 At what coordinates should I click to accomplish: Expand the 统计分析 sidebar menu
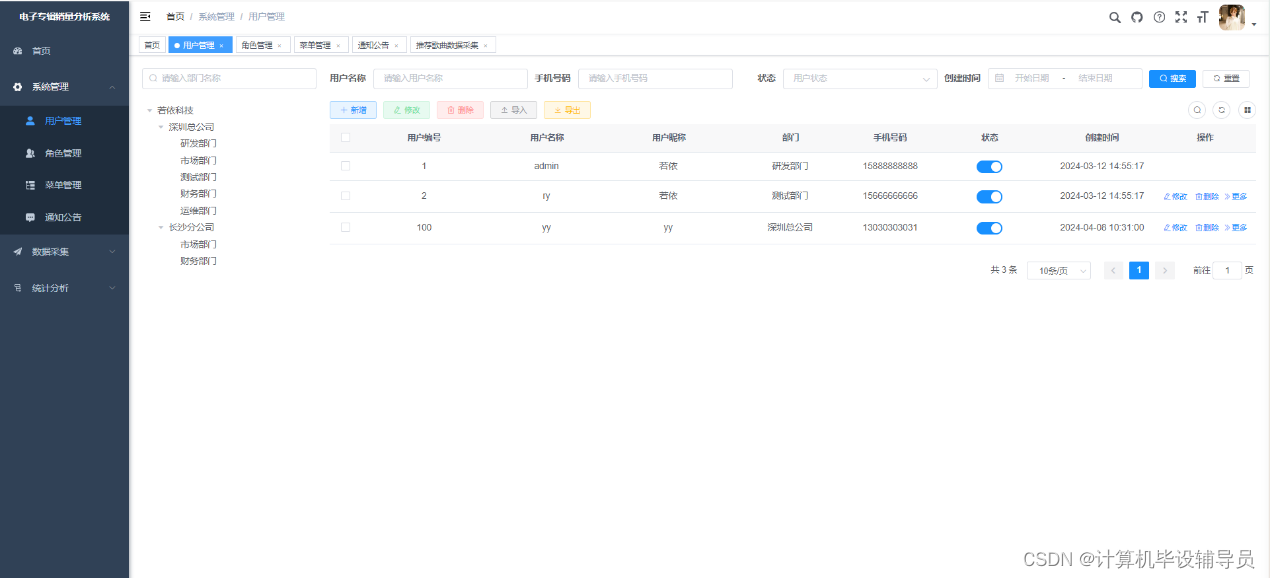click(64, 287)
